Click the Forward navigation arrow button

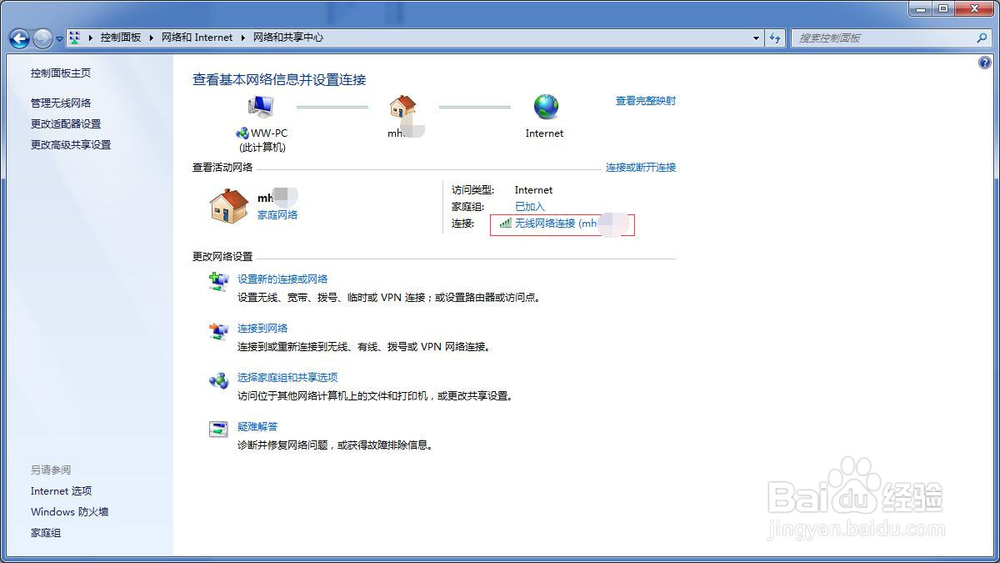point(42,39)
